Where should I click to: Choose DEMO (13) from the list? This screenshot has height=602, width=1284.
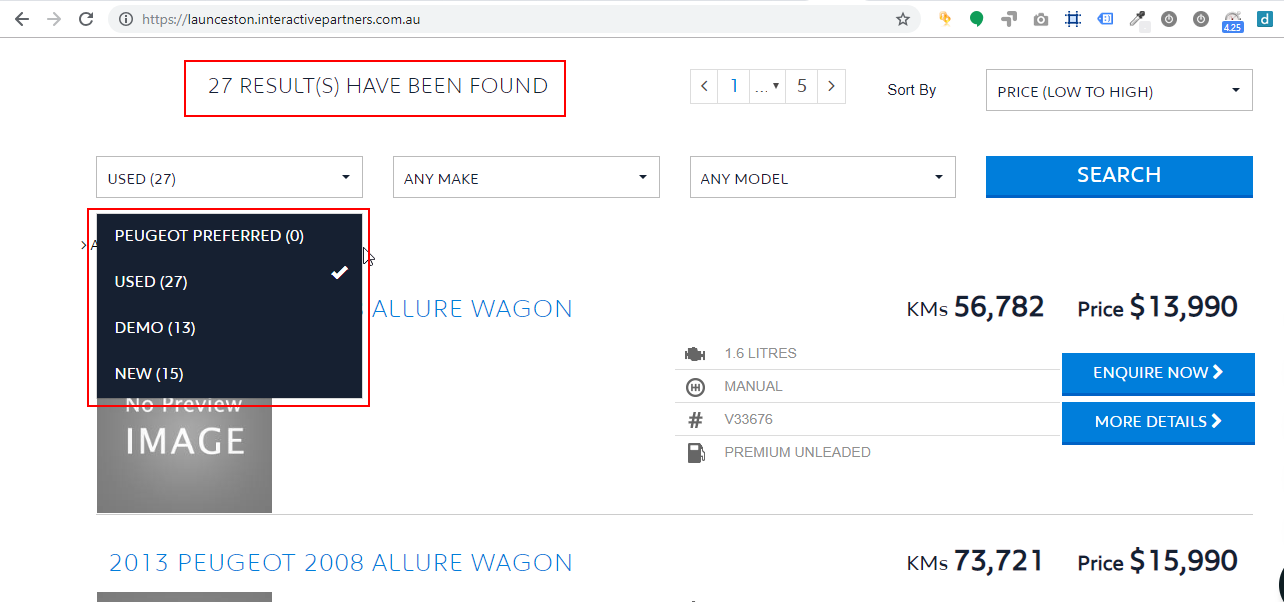[x=155, y=328]
